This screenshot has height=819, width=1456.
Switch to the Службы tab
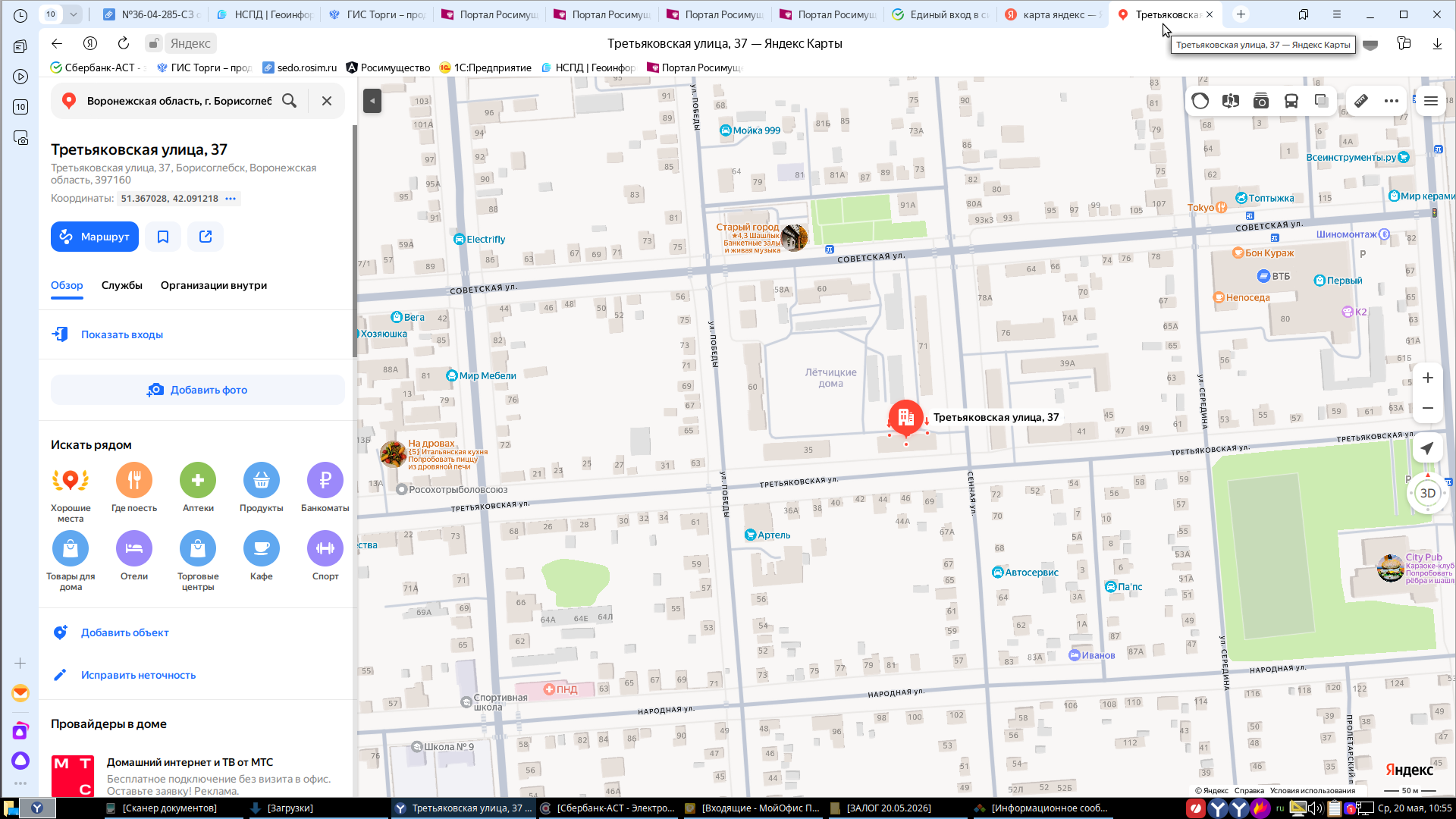pyautogui.click(x=122, y=285)
